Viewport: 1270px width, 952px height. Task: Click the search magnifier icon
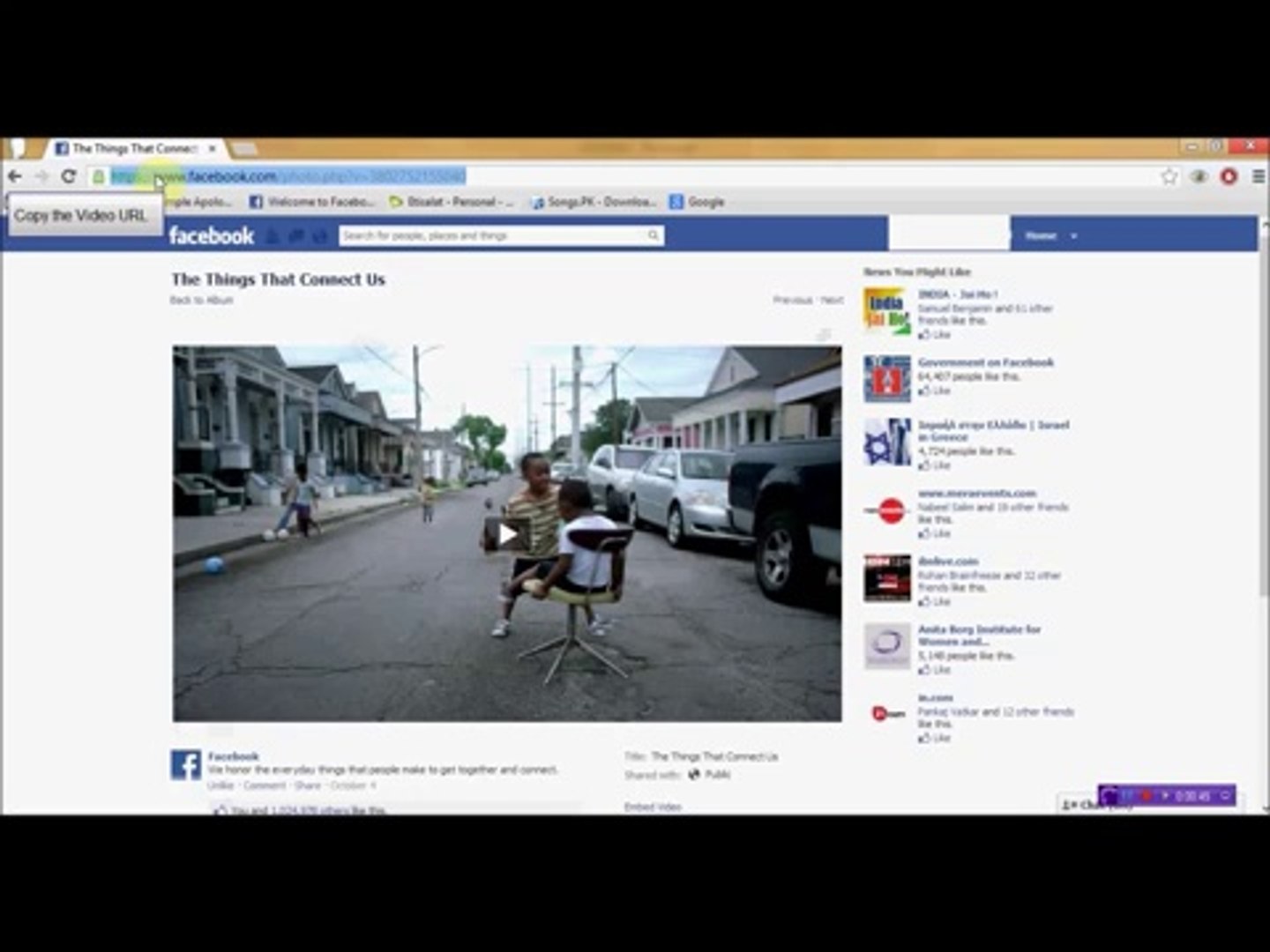click(654, 235)
